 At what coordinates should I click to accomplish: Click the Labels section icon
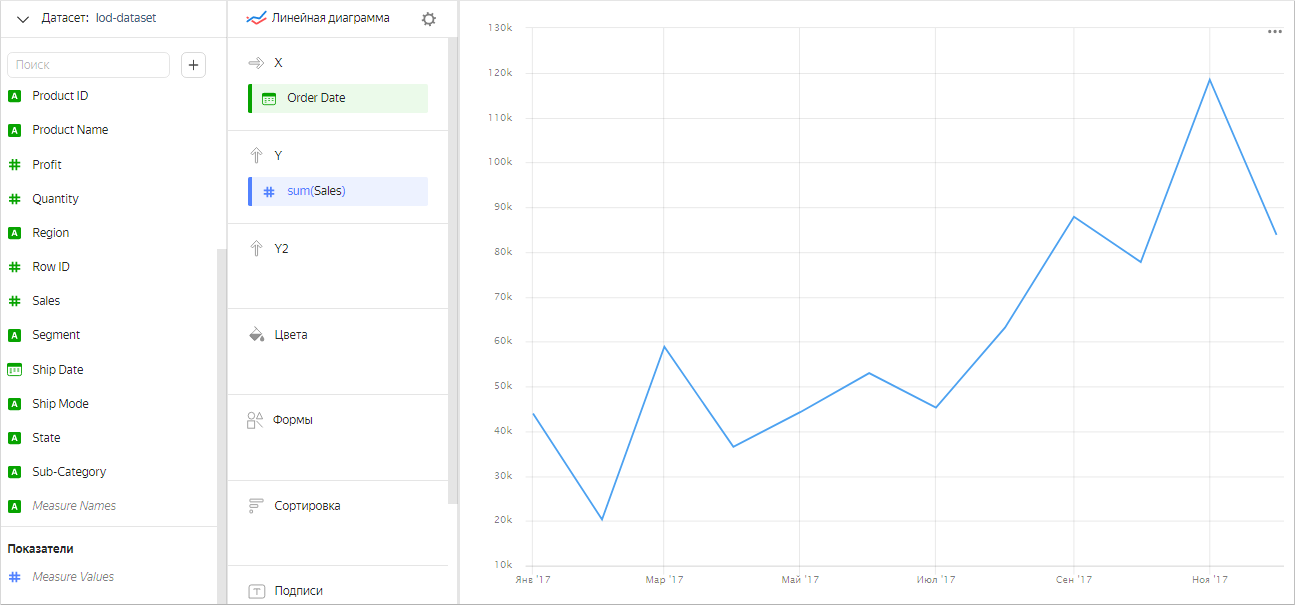pyautogui.click(x=256, y=591)
